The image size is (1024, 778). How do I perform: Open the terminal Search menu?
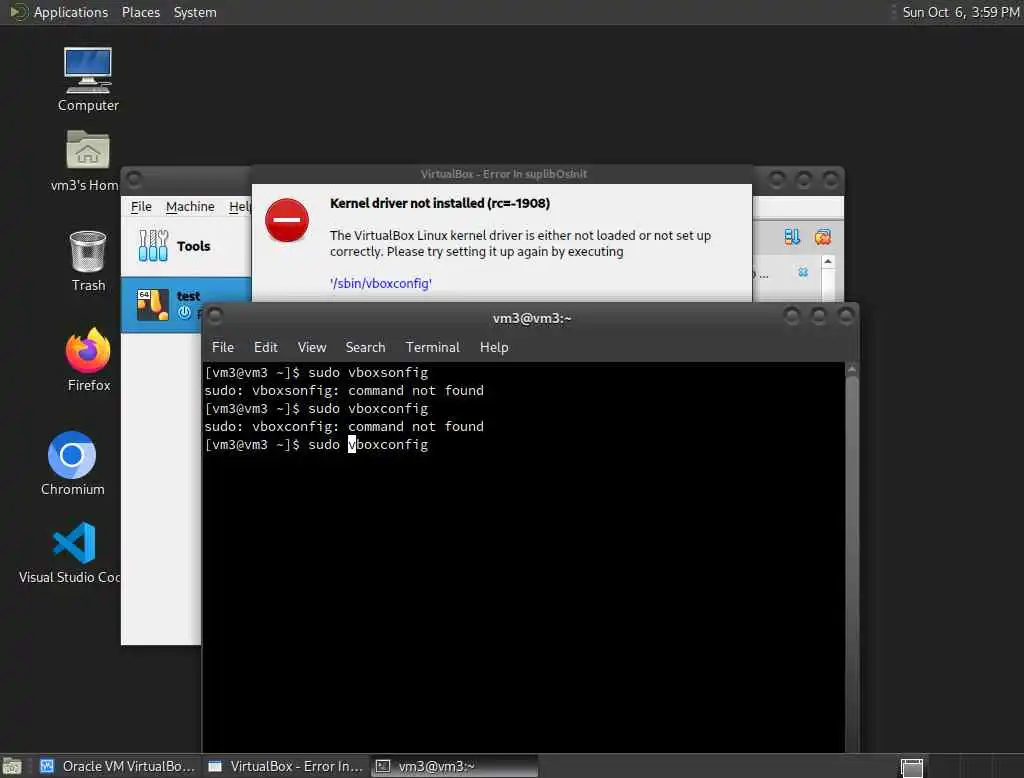(365, 348)
